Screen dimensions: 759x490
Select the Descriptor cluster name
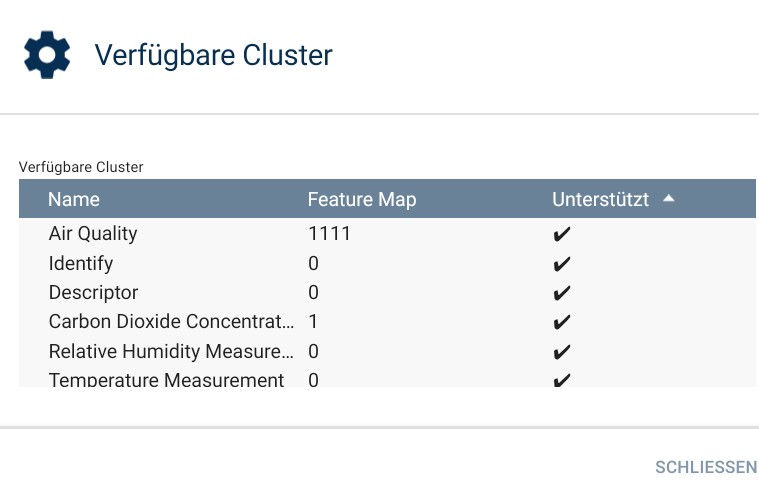pos(93,293)
